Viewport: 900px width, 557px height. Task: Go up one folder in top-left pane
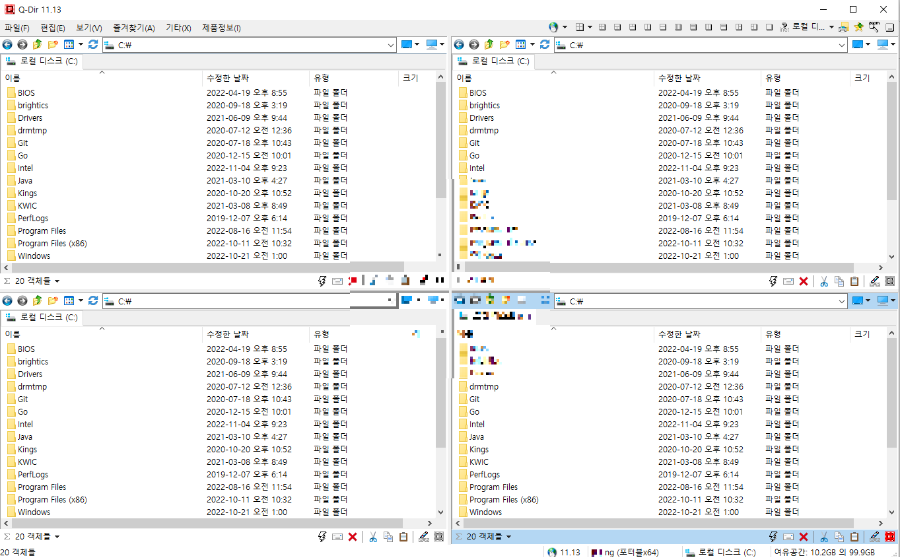tap(37, 45)
